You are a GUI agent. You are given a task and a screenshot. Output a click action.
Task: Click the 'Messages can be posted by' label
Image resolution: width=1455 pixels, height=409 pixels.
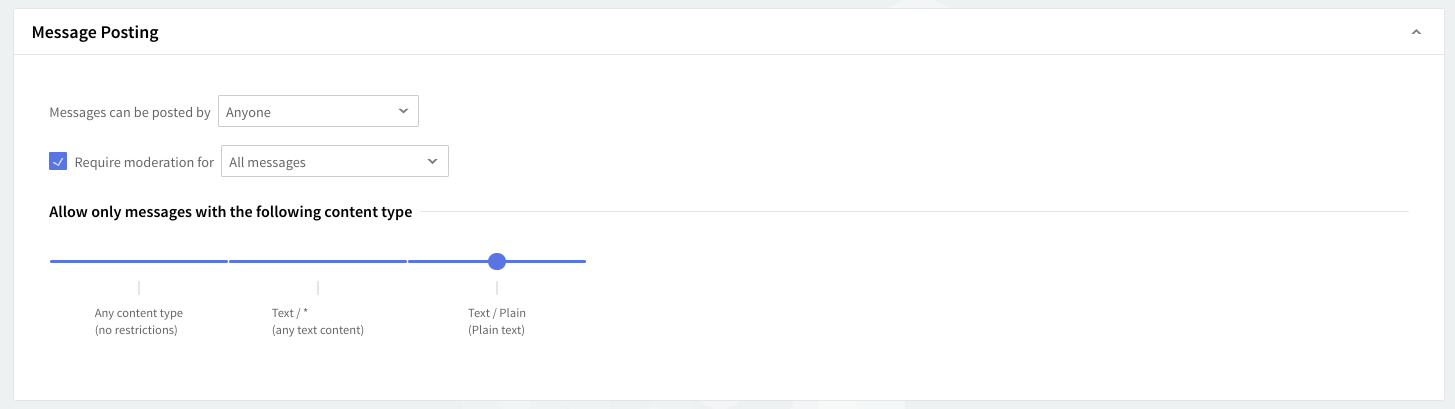[130, 113]
